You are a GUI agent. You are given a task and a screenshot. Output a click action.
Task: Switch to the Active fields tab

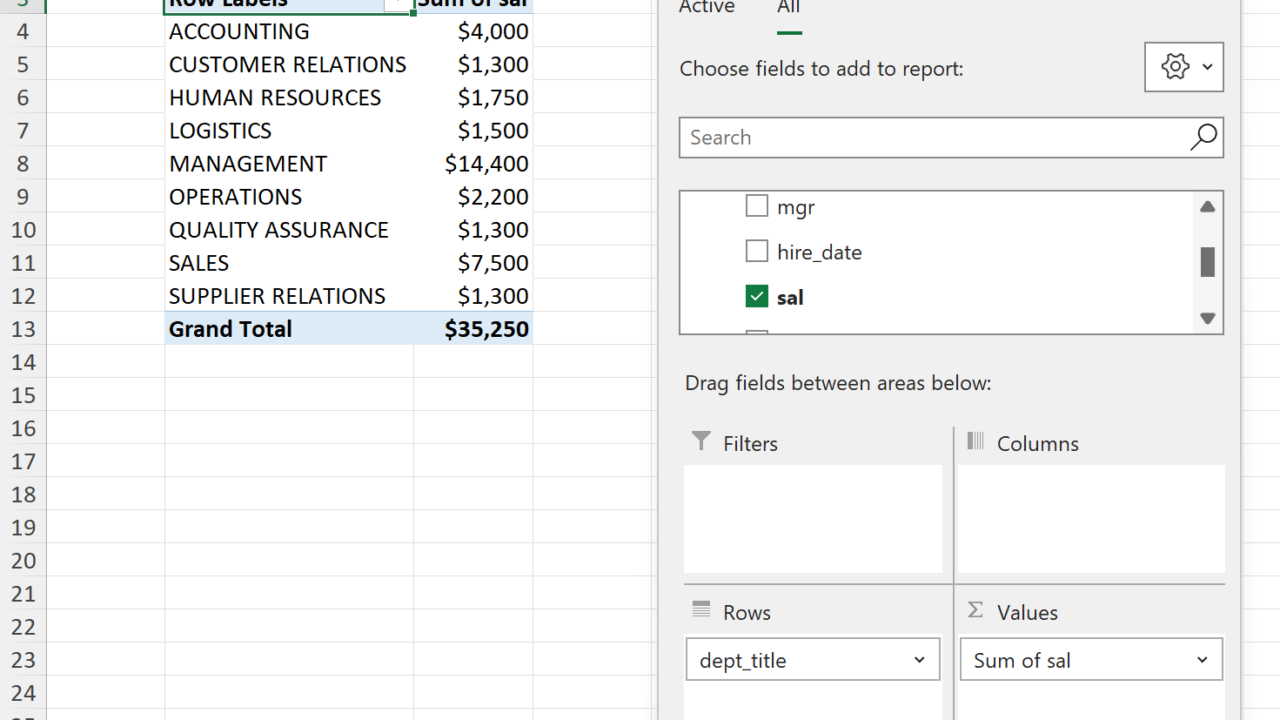pyautogui.click(x=707, y=8)
